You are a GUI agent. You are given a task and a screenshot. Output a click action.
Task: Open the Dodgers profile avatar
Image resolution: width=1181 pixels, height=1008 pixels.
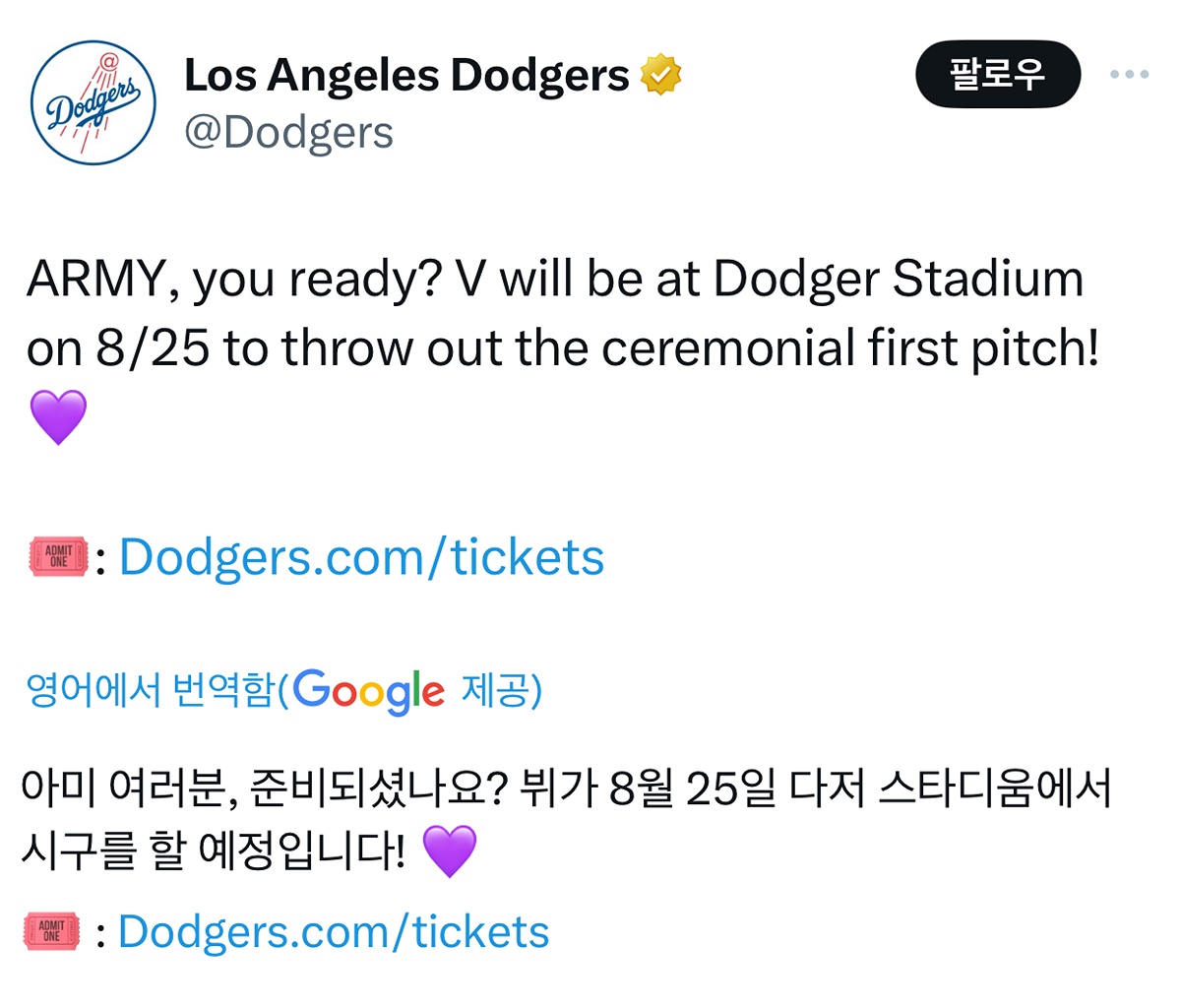tap(93, 102)
